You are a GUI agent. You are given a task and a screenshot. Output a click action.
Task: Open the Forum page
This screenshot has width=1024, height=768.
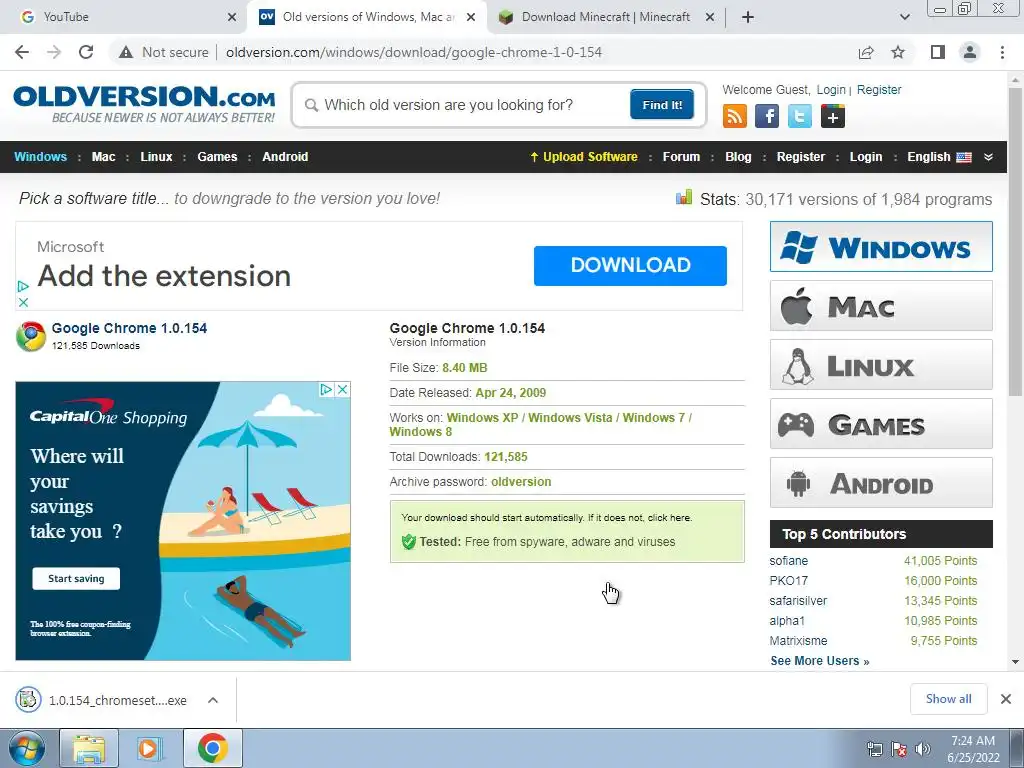point(681,157)
